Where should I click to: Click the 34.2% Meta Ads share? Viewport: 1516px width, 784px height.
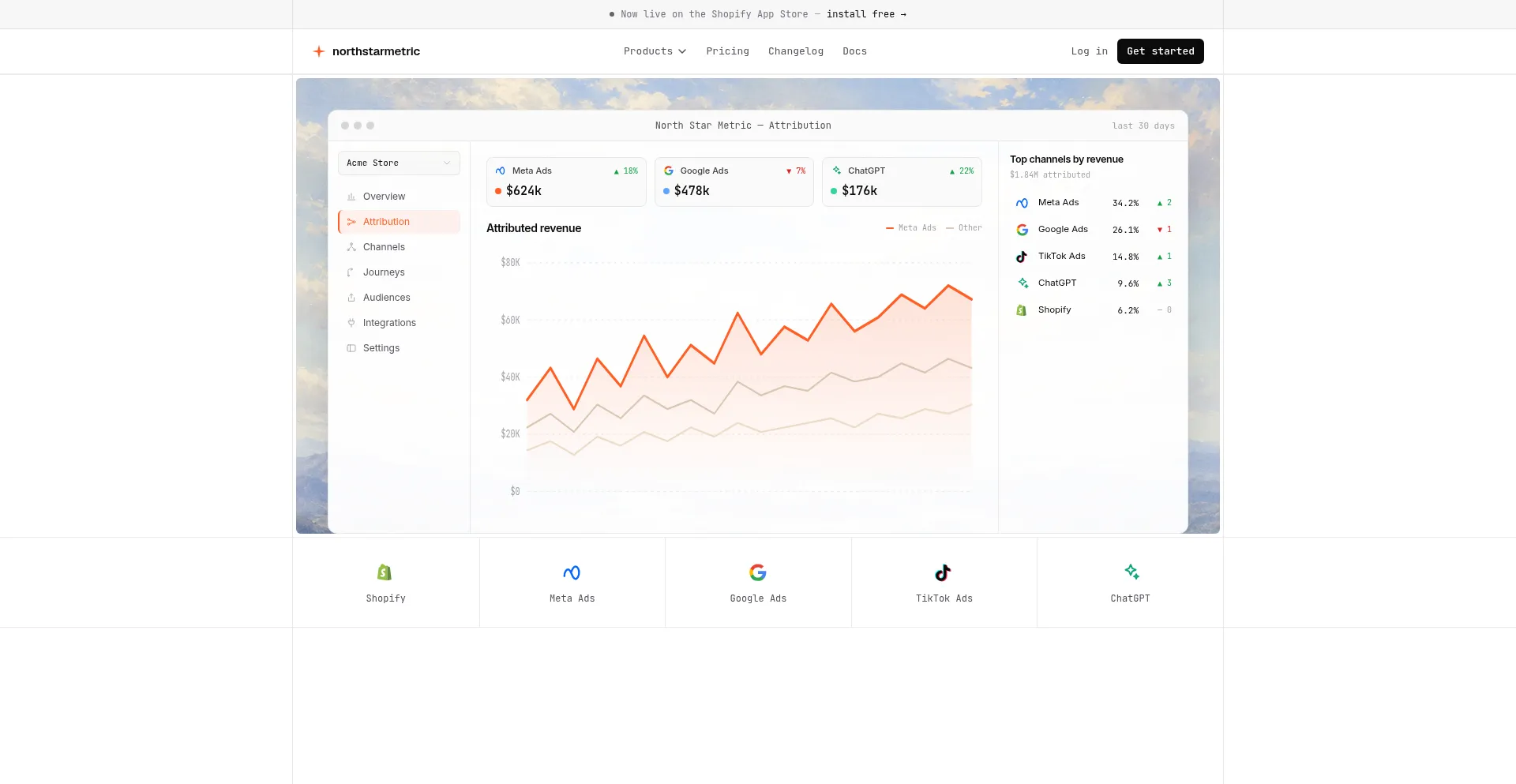pos(1125,203)
